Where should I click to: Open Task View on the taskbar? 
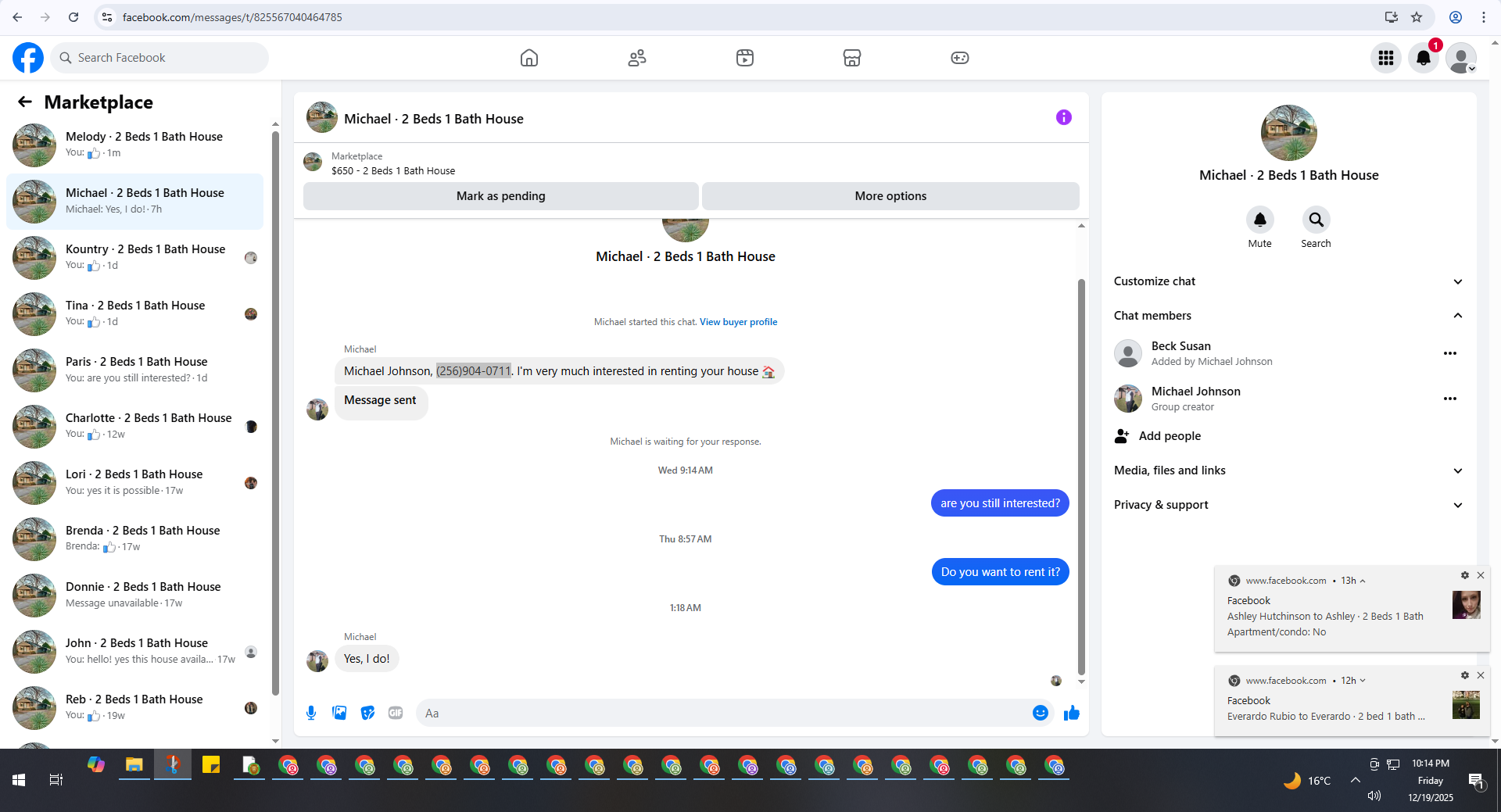(x=56, y=780)
